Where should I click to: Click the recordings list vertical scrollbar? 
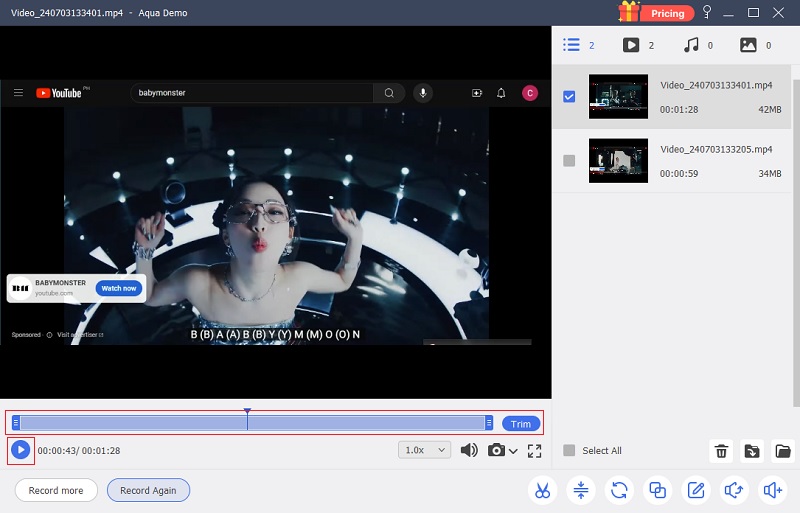(796, 242)
